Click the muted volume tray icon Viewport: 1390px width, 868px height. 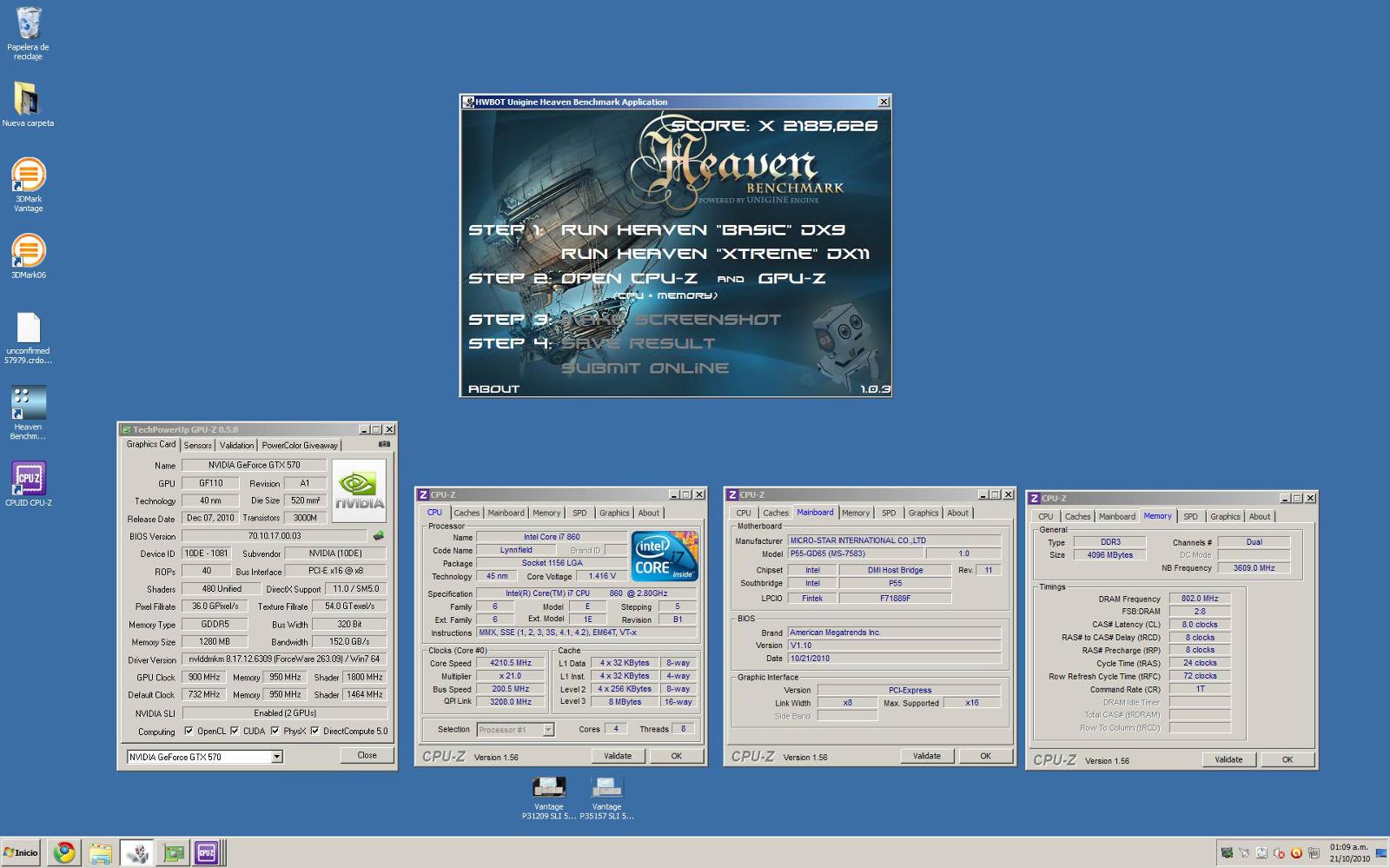[1279, 853]
